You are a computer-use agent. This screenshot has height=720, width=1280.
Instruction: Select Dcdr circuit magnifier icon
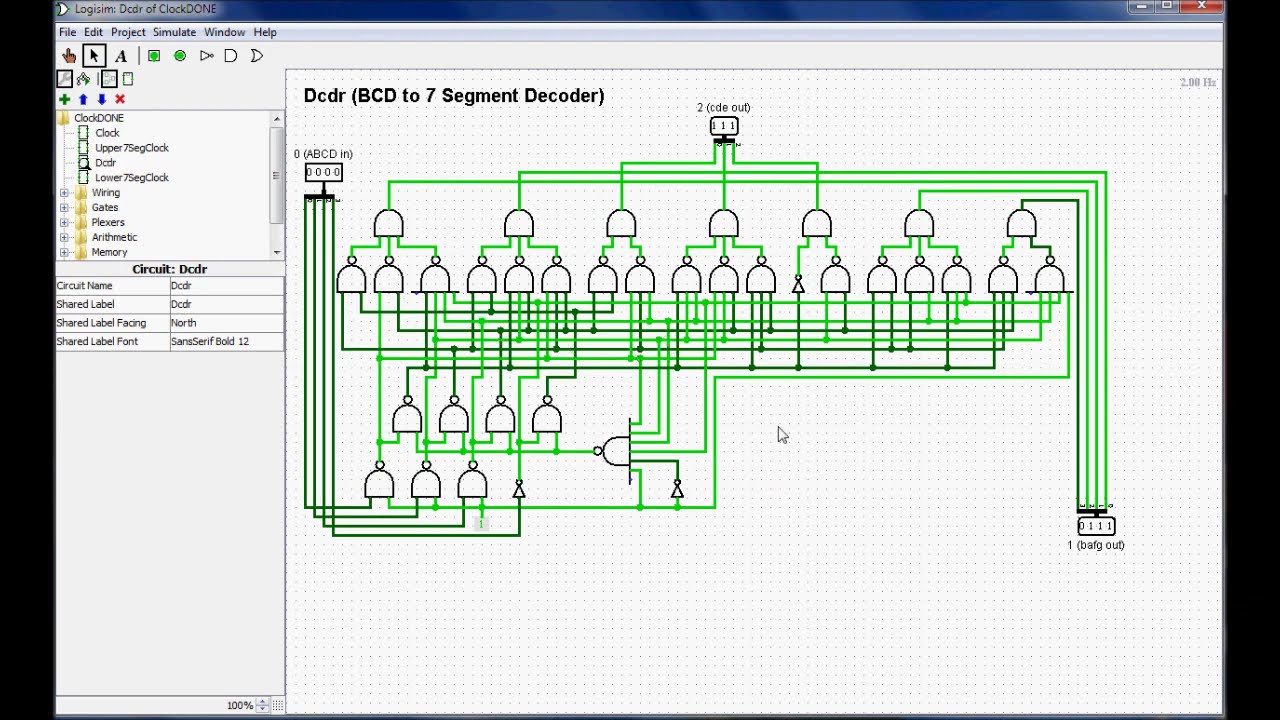[x=84, y=162]
